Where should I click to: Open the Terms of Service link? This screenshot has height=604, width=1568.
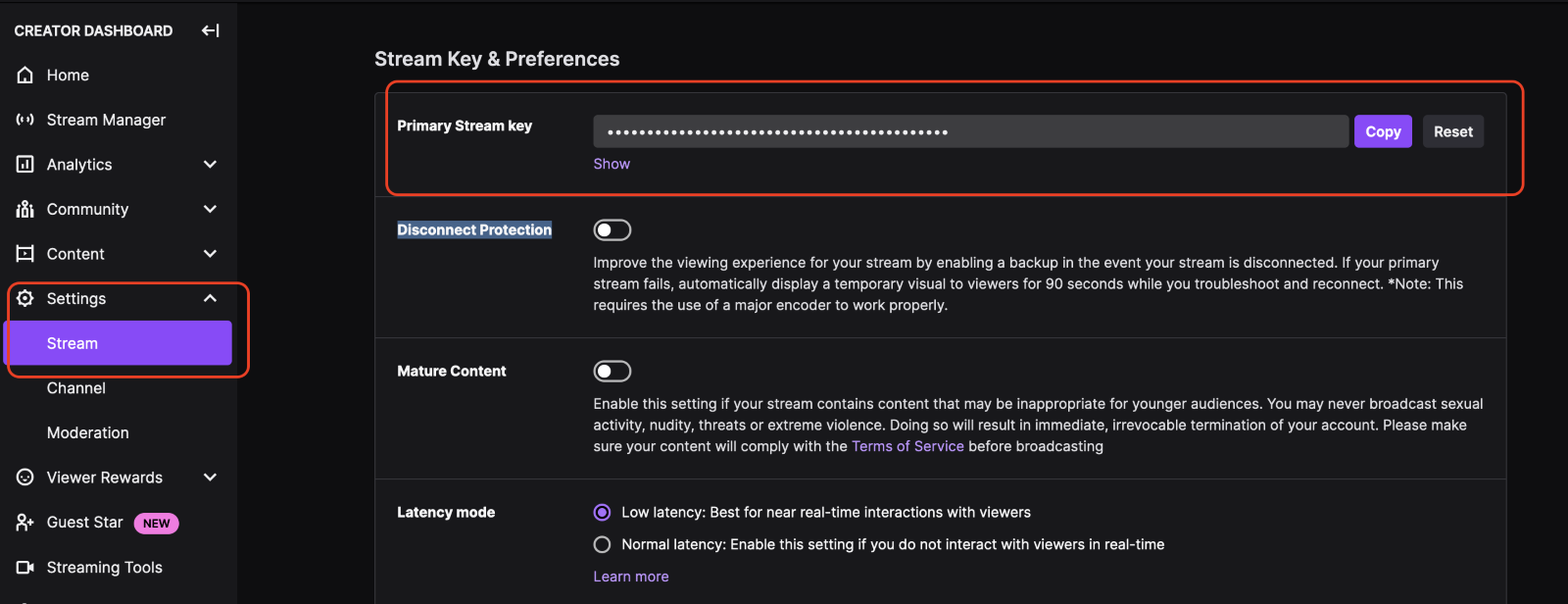click(907, 446)
